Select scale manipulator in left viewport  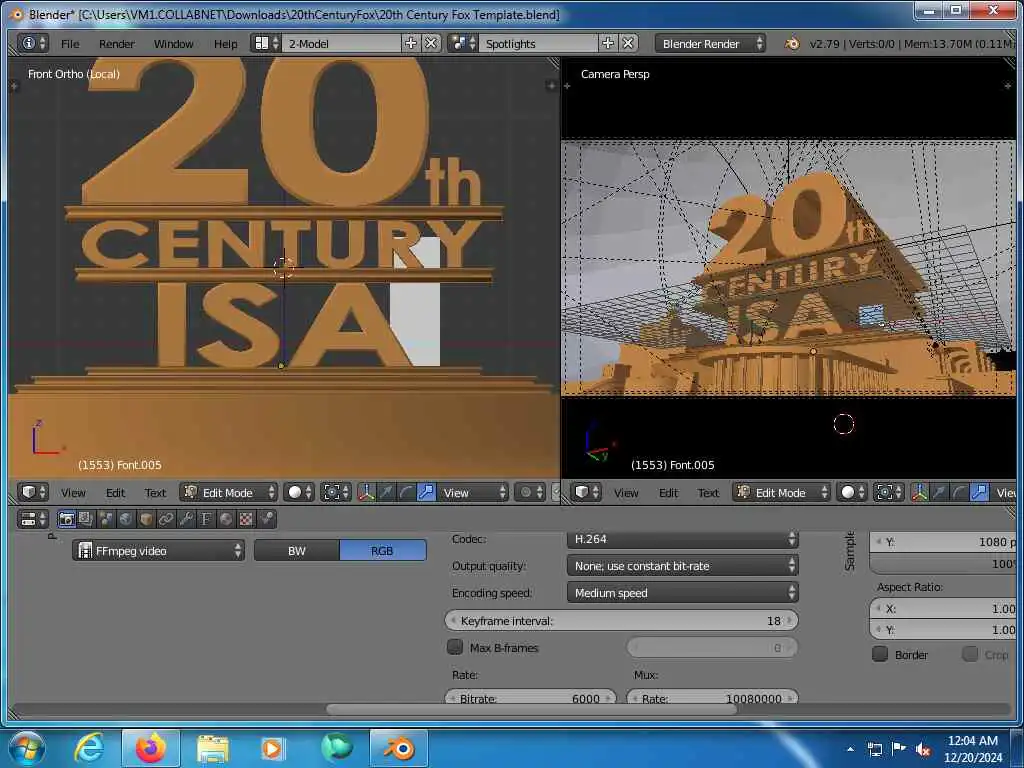point(426,492)
